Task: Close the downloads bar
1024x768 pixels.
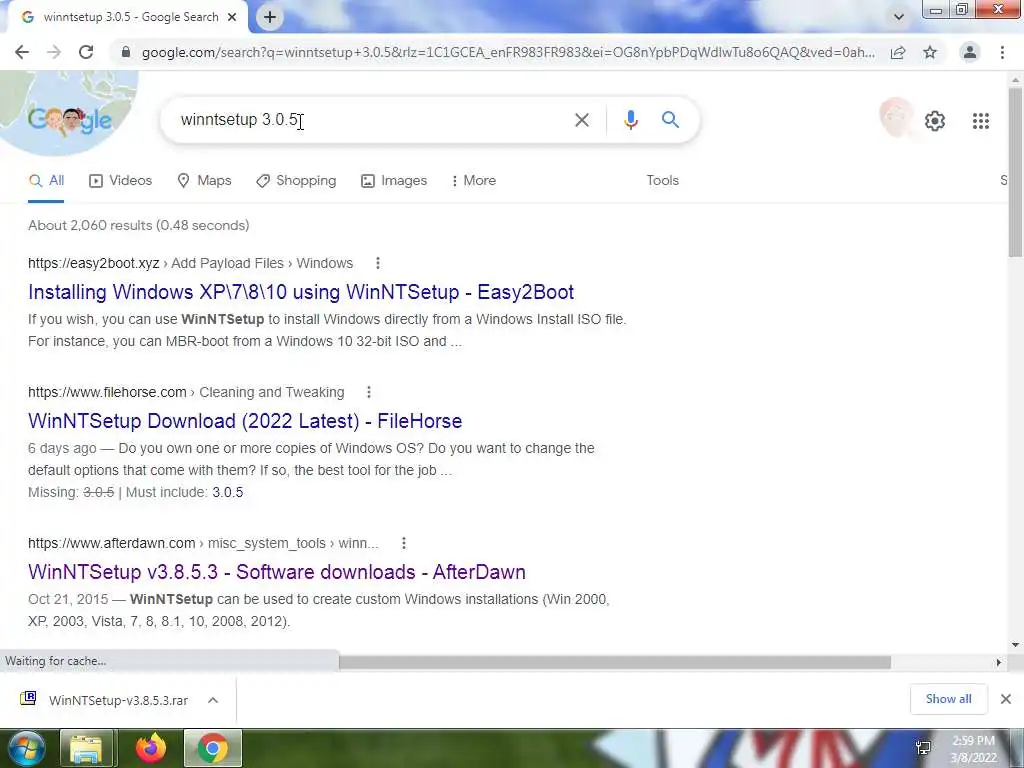Action: pyautogui.click(x=1006, y=699)
